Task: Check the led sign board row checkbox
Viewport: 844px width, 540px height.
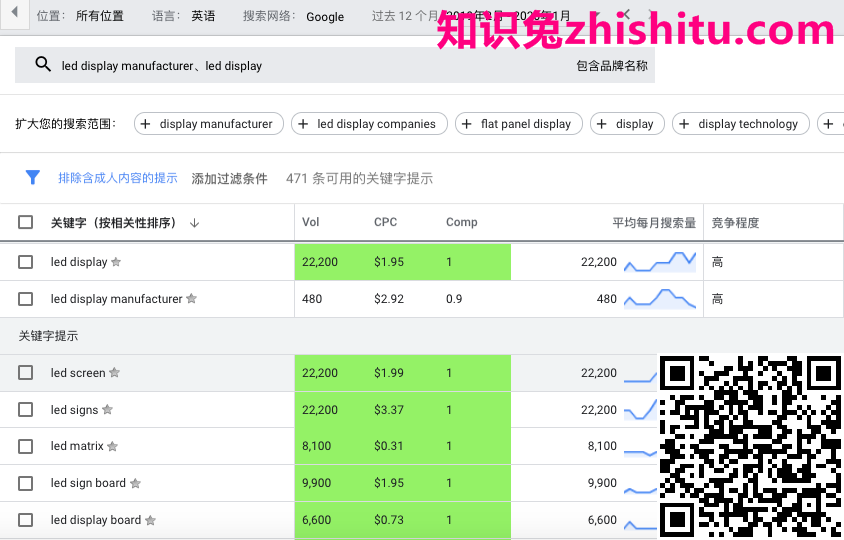Action: coord(25,483)
